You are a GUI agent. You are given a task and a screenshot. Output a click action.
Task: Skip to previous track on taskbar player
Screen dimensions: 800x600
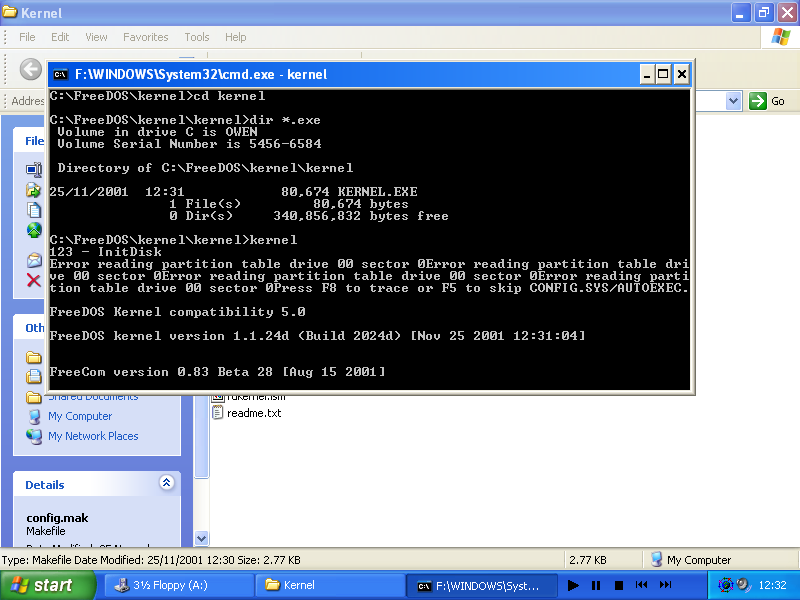[x=641, y=585]
